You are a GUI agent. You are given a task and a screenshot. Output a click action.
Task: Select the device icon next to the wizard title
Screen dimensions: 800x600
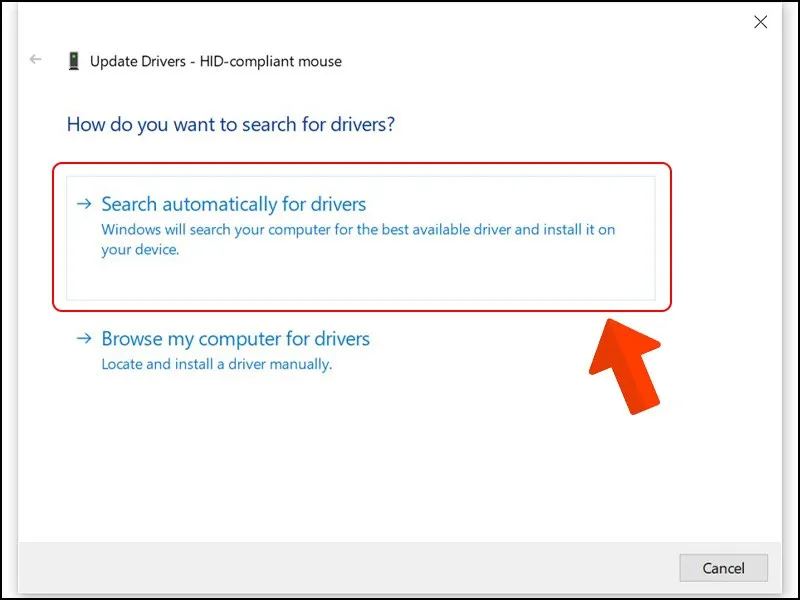(74, 60)
